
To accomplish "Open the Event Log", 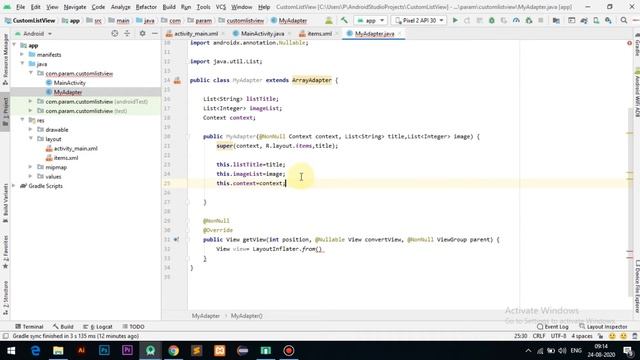I will click(x=553, y=327).
